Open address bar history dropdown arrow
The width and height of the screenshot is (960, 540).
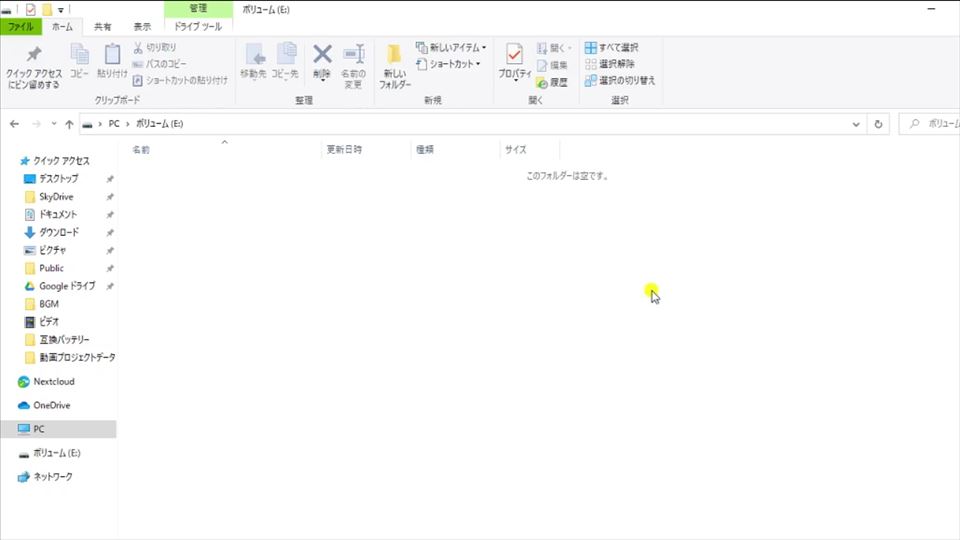point(856,124)
